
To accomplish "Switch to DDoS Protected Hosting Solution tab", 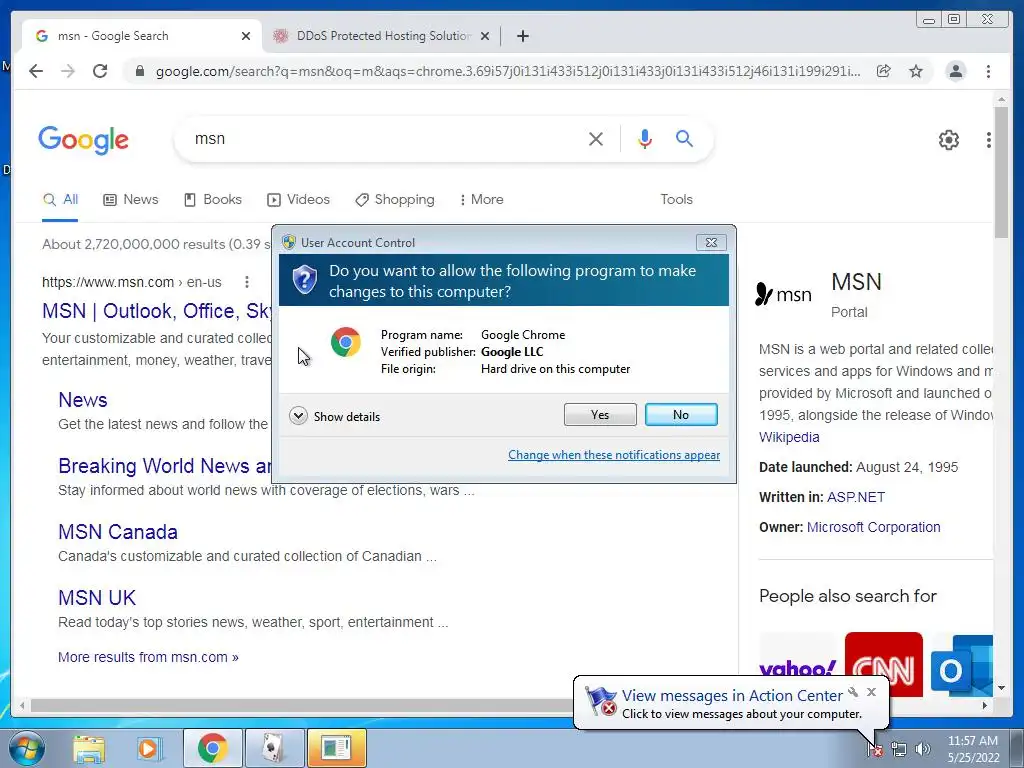I will pyautogui.click(x=381, y=36).
